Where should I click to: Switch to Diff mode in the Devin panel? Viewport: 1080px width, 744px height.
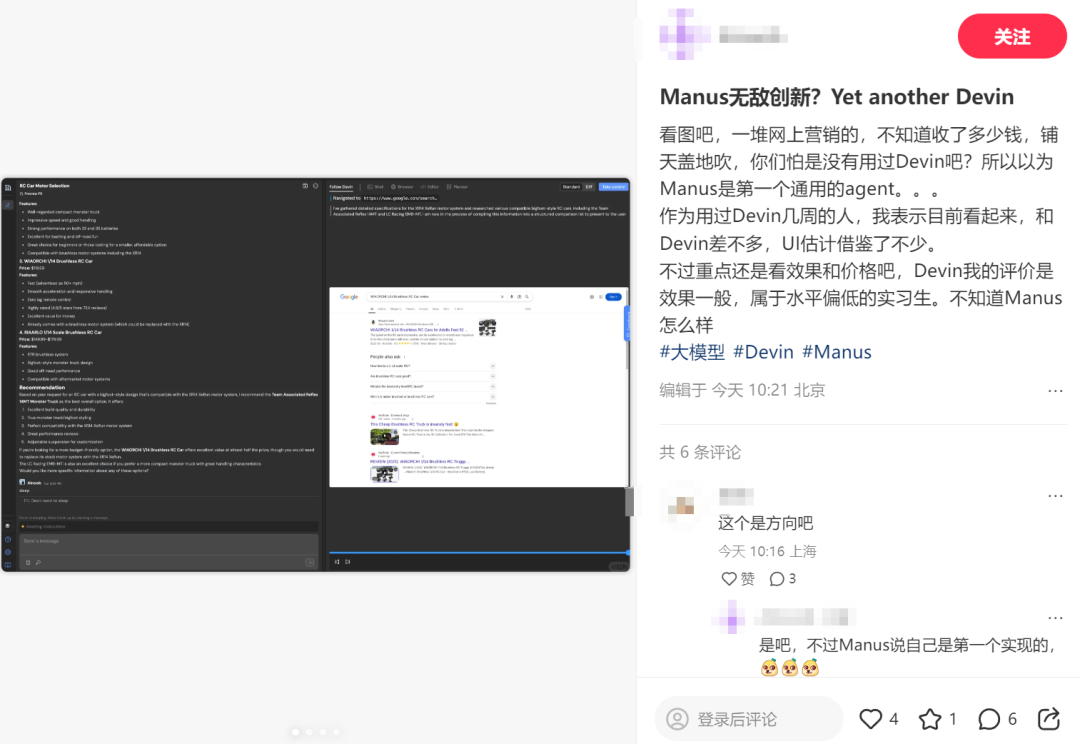[x=588, y=186]
